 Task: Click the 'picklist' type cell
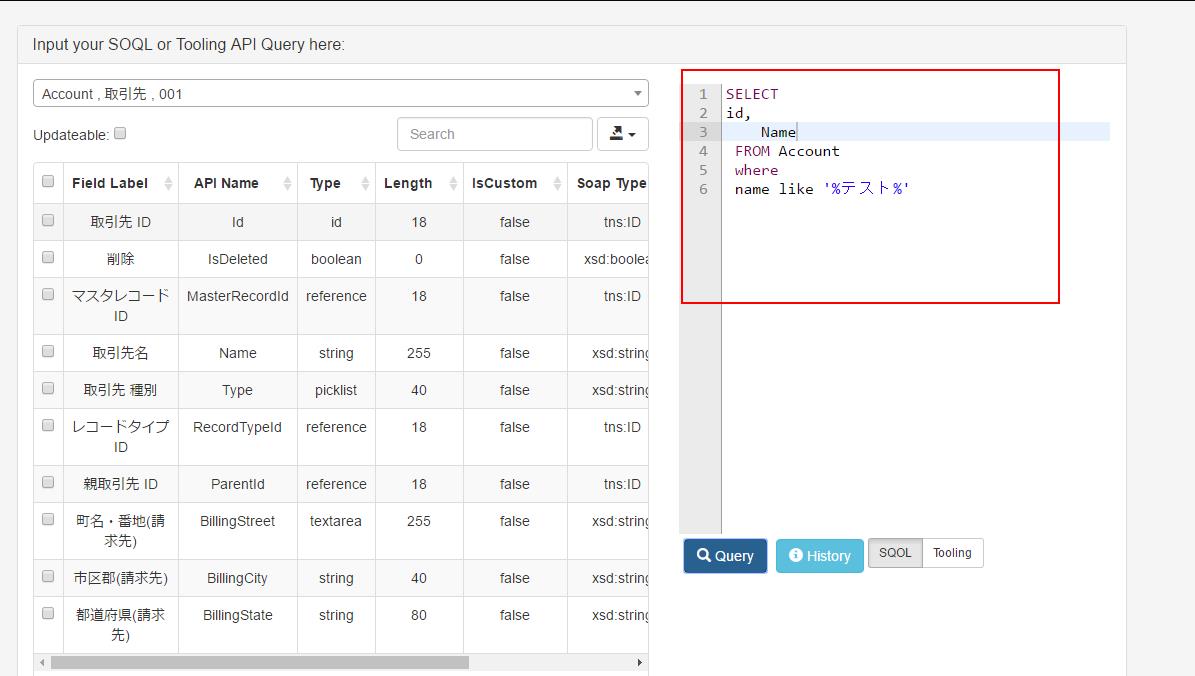click(336, 390)
